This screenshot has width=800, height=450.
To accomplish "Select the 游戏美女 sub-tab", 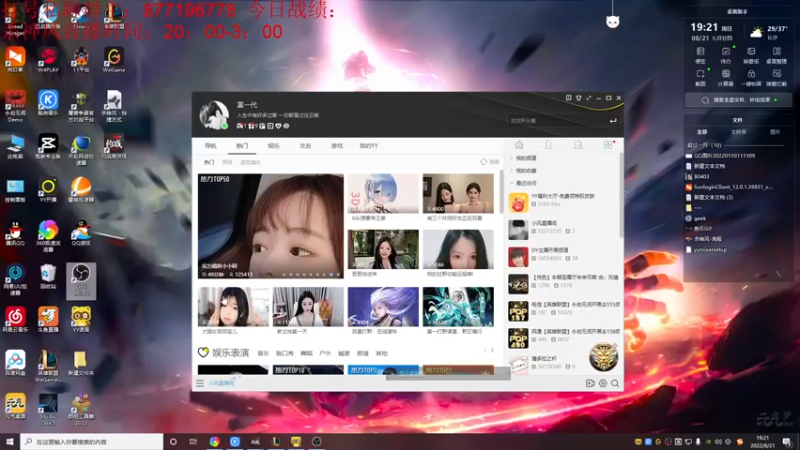I will [x=251, y=162].
